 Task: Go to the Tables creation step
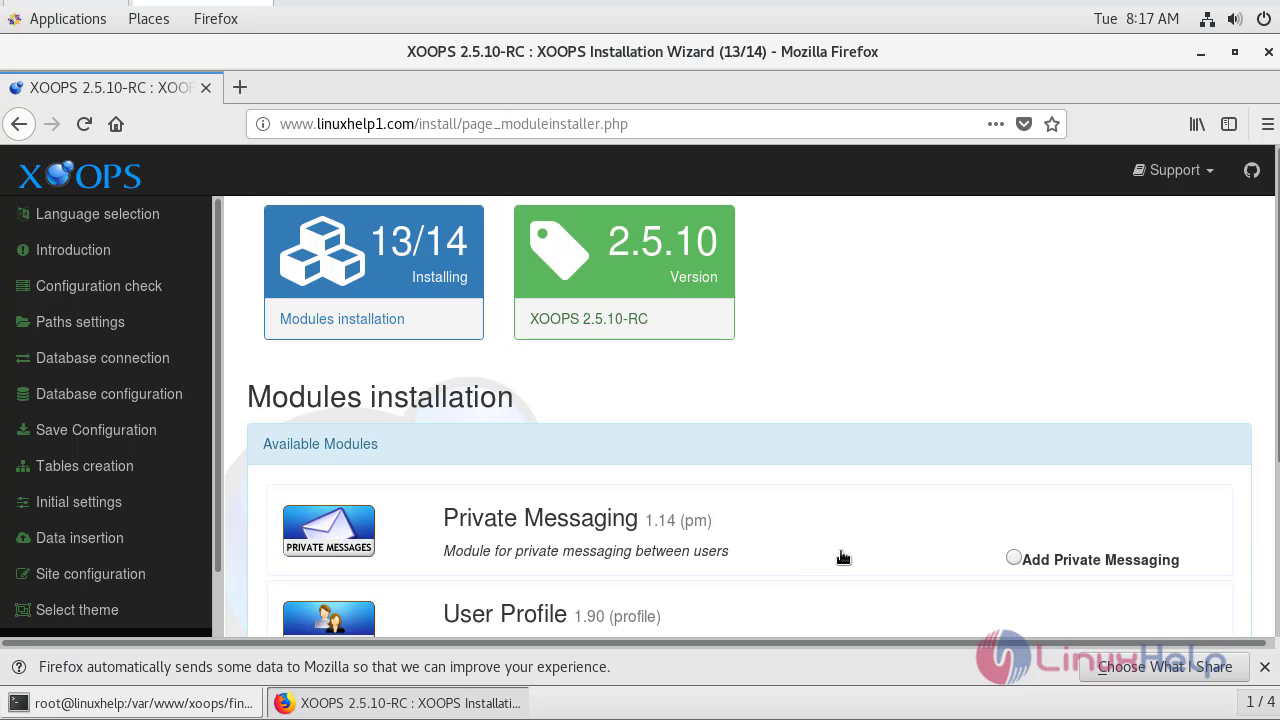click(x=84, y=466)
